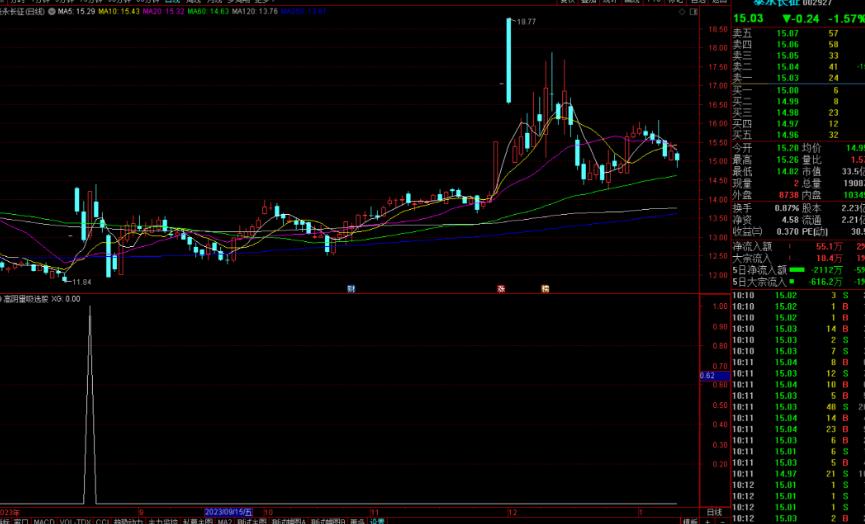The image size is (865, 524).
Task: Click the 卖四 ask row at 15.06
Action: pos(798,45)
